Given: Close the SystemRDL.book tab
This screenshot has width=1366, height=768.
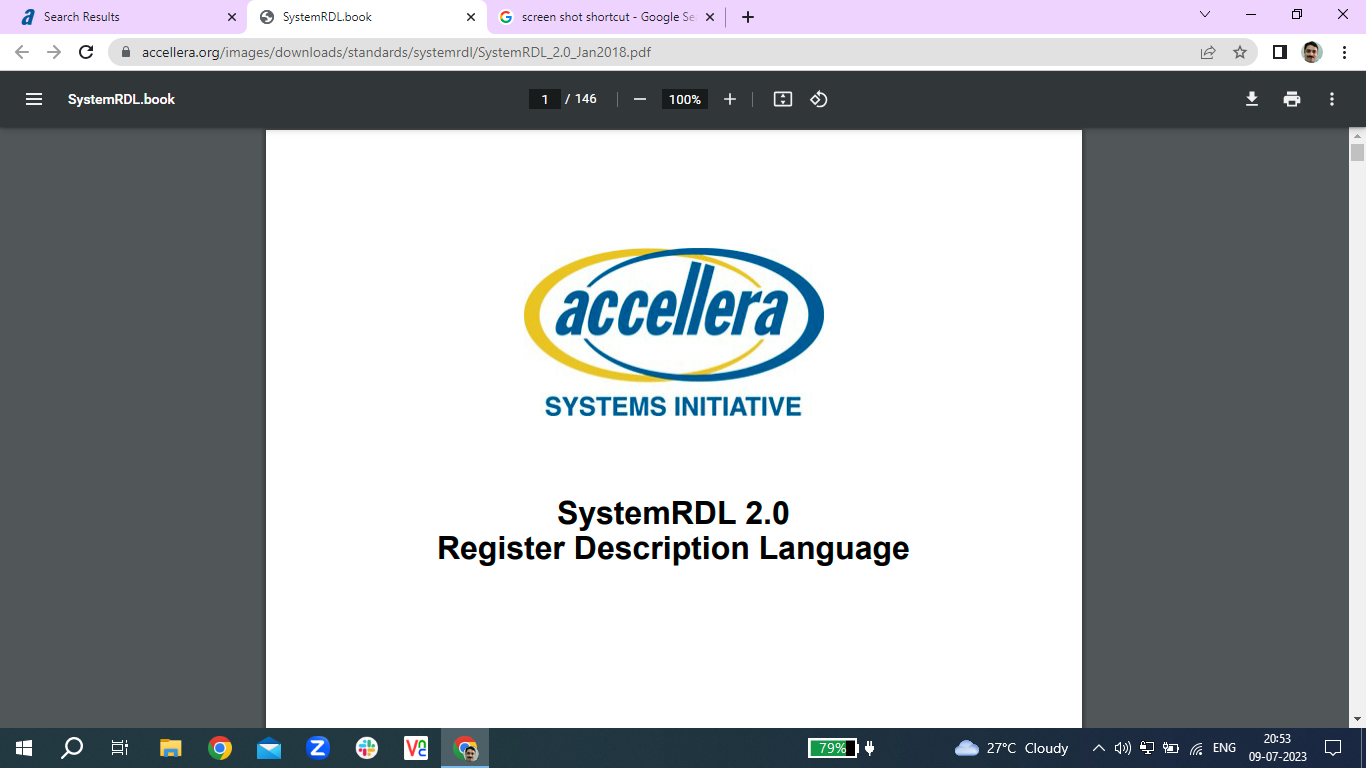Looking at the screenshot, I should [471, 17].
